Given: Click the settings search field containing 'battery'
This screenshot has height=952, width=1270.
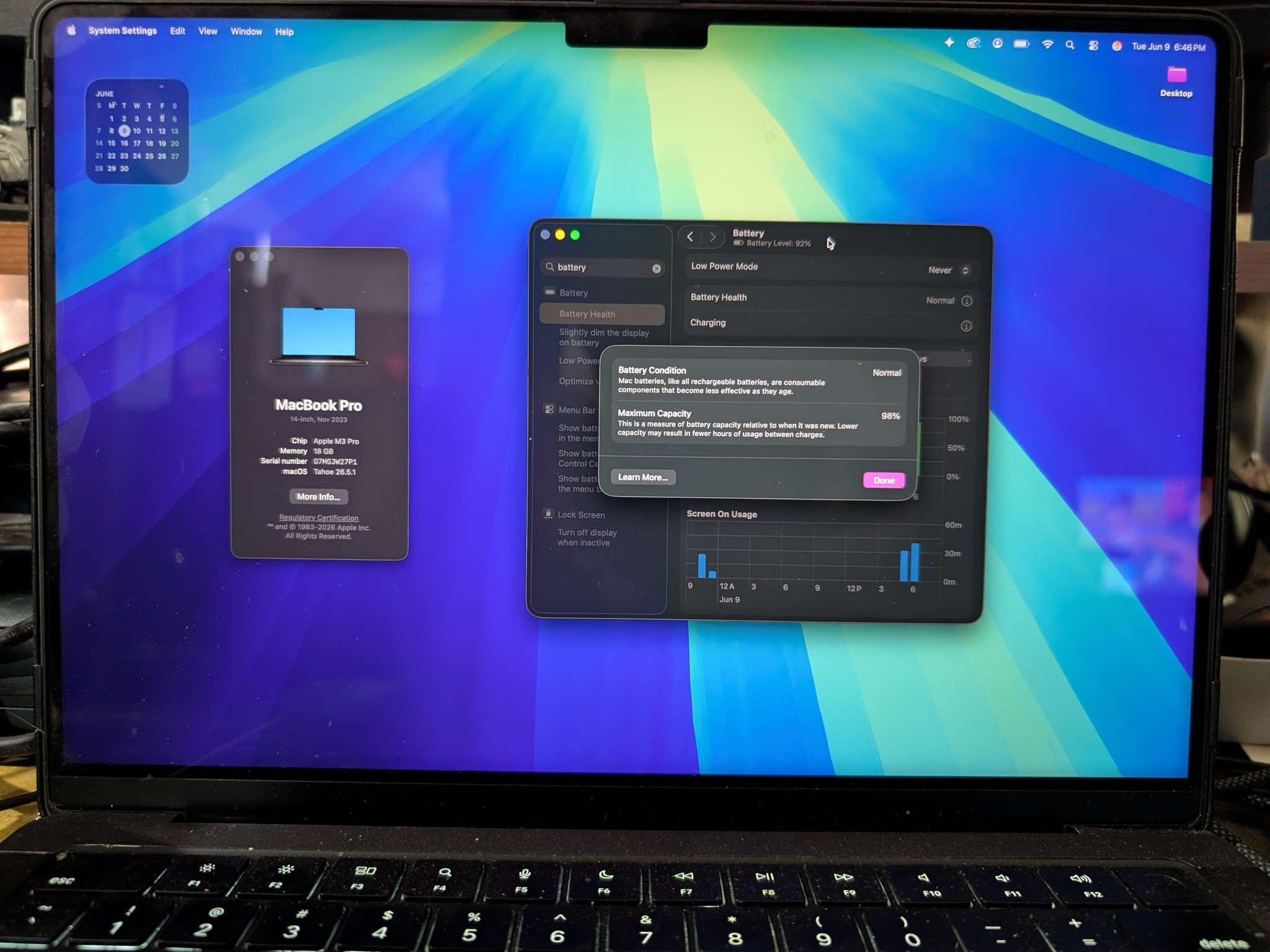Looking at the screenshot, I should [603, 268].
